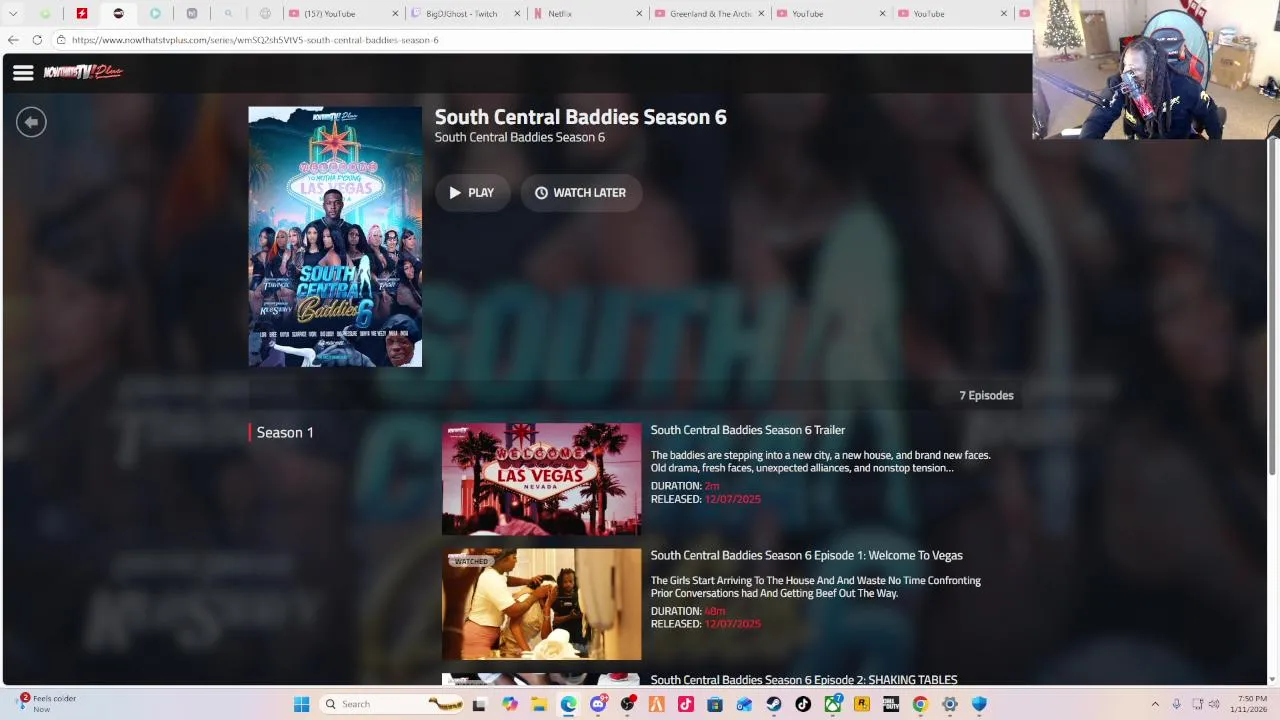The image size is (1280, 720).
Task: Open Rockstar Games Launcher from taskbar
Action: (x=861, y=704)
